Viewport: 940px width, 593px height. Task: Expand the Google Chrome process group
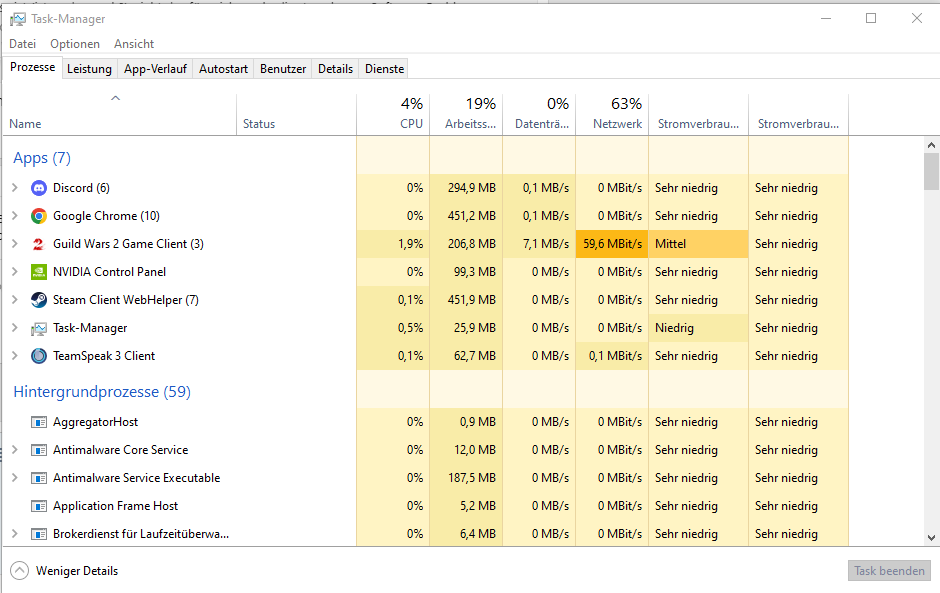tap(15, 216)
